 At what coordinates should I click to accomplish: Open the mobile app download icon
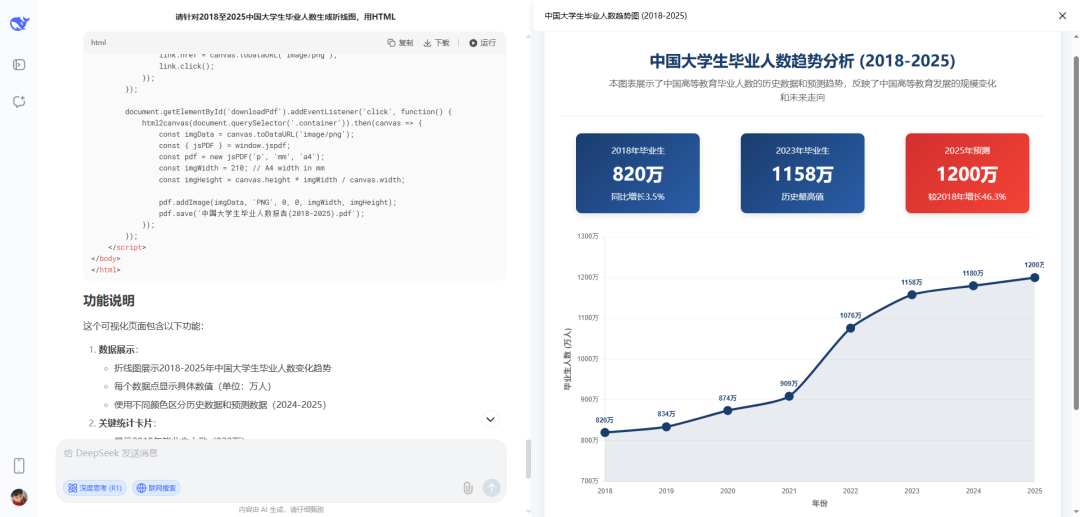(x=19, y=466)
